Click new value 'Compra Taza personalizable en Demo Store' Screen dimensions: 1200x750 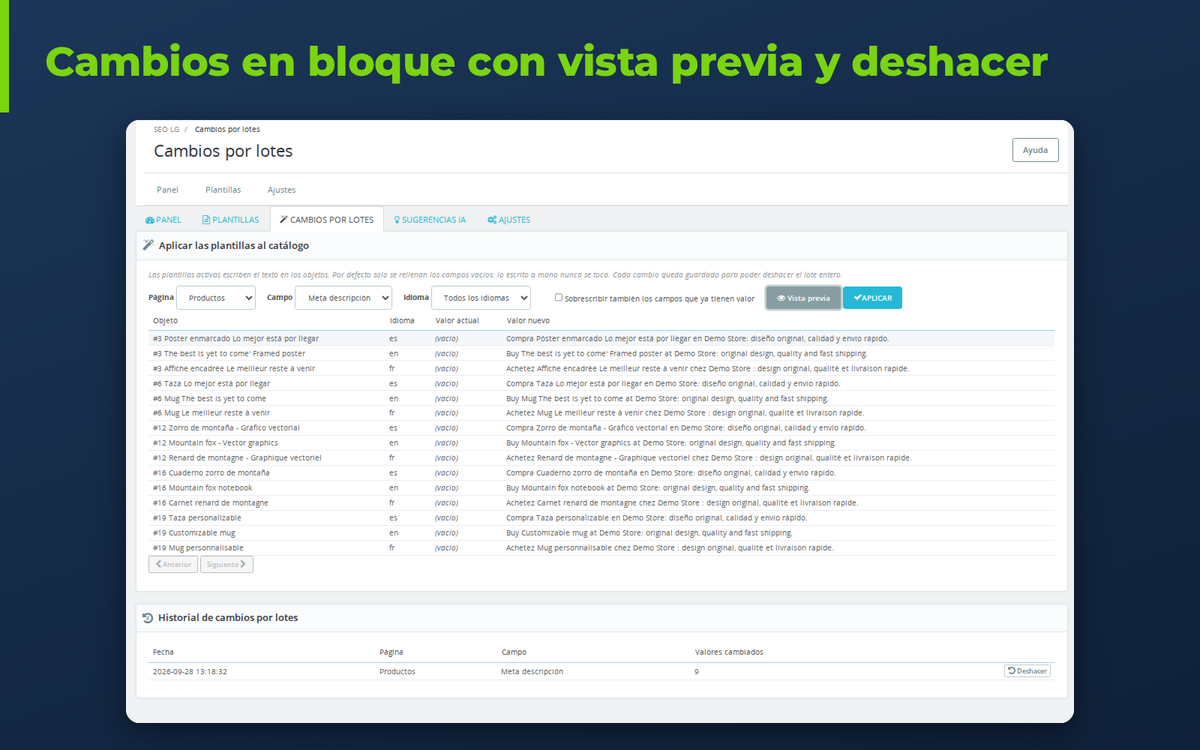click(656, 518)
